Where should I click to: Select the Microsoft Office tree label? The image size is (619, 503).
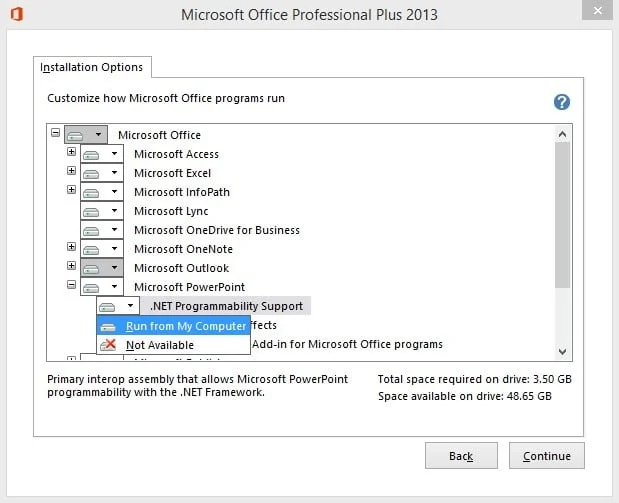point(159,135)
